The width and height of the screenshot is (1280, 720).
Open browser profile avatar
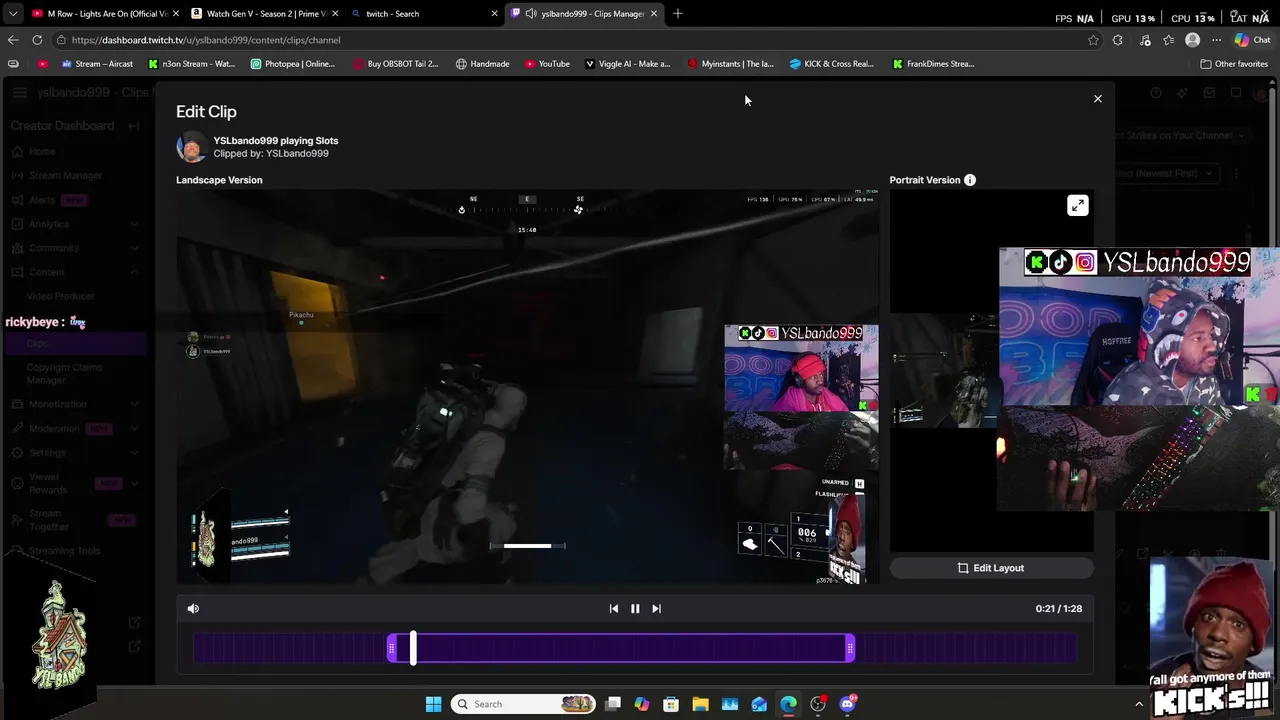click(1192, 40)
